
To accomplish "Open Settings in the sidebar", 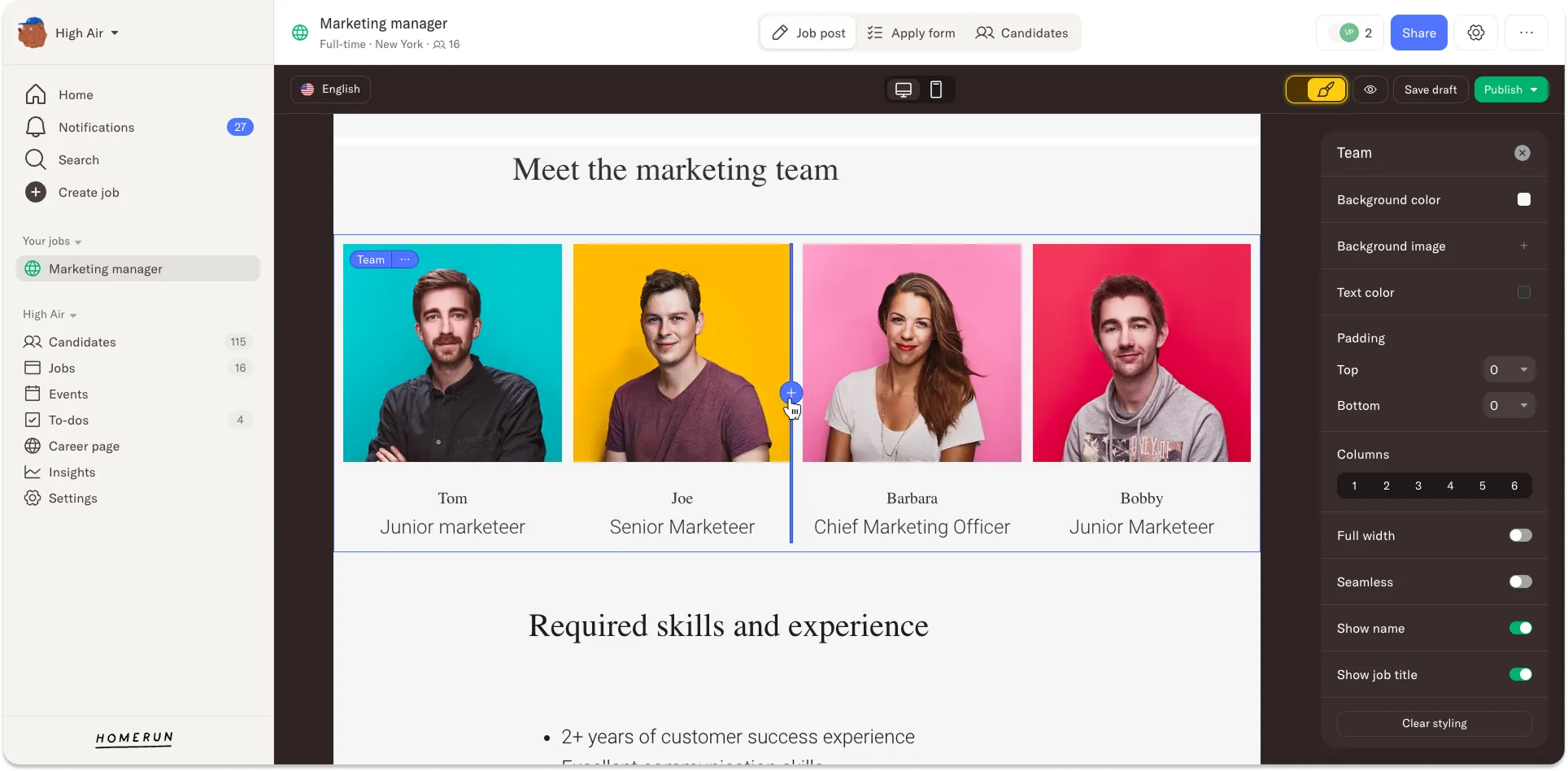I will 72,498.
